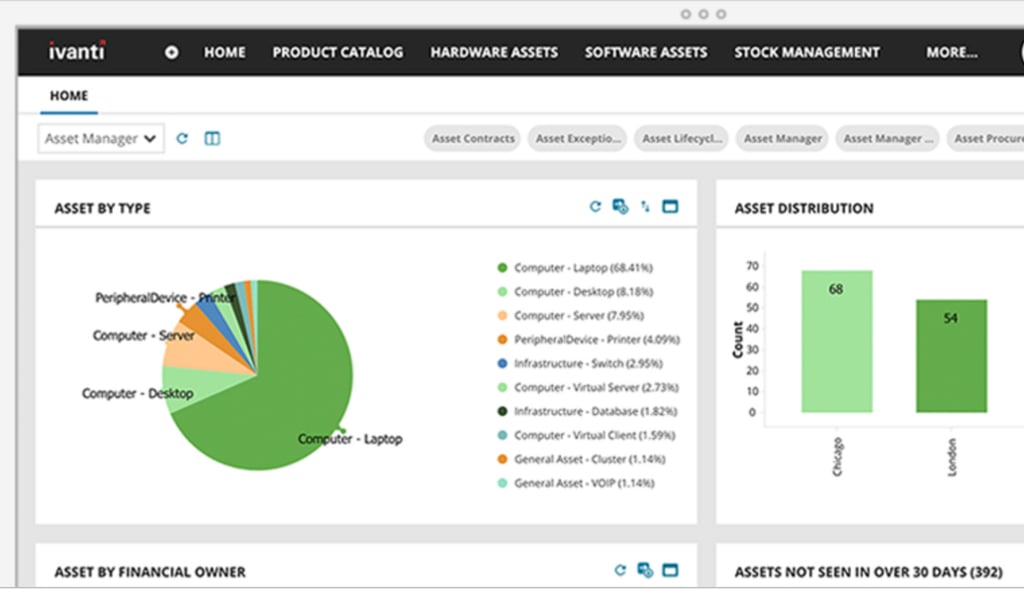1024x589 pixels.
Task: Click the Chicago bar showing 68
Action: click(x=837, y=342)
